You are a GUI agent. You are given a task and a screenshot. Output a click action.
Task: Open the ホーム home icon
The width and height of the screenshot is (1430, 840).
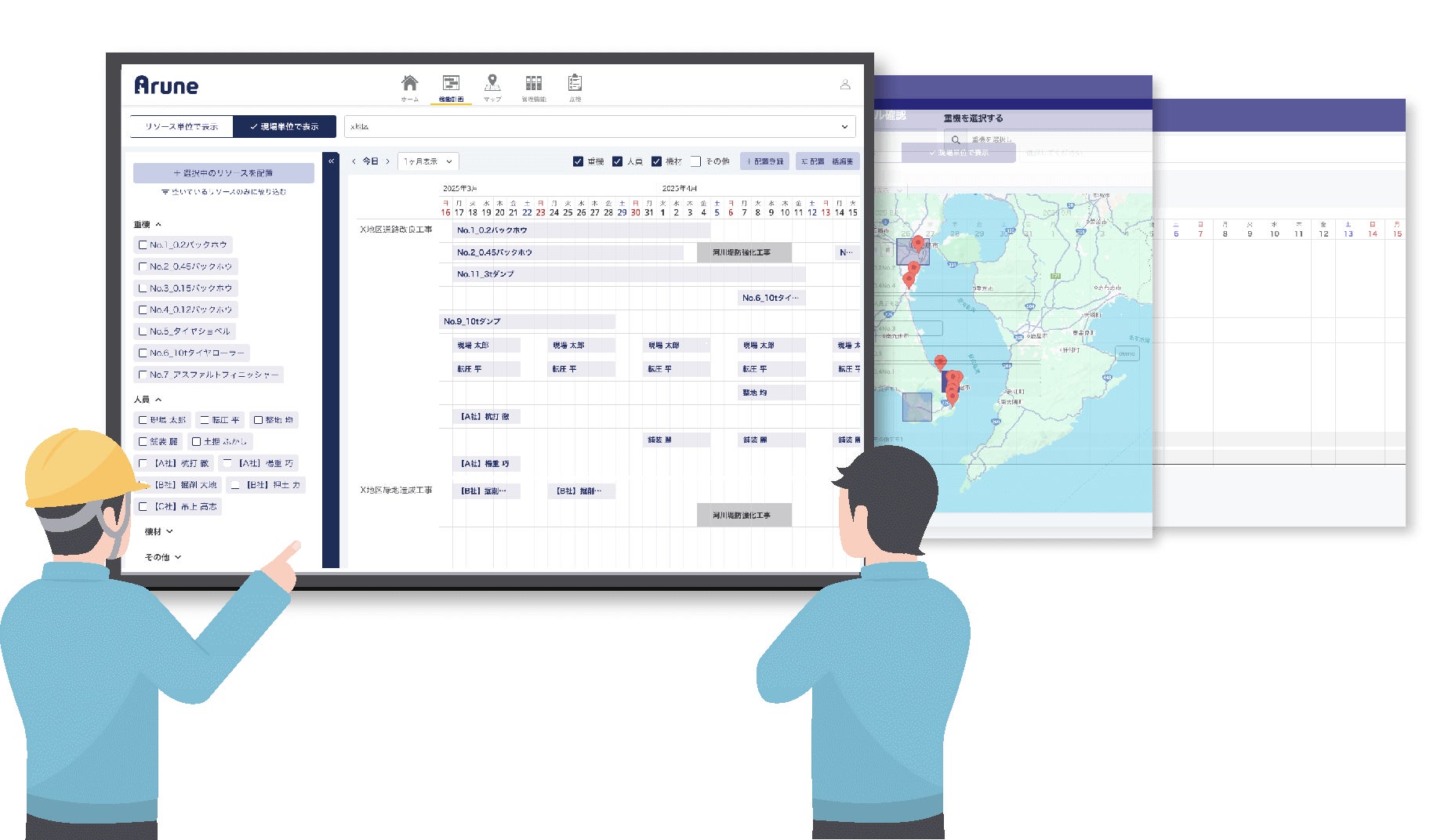pos(409,83)
